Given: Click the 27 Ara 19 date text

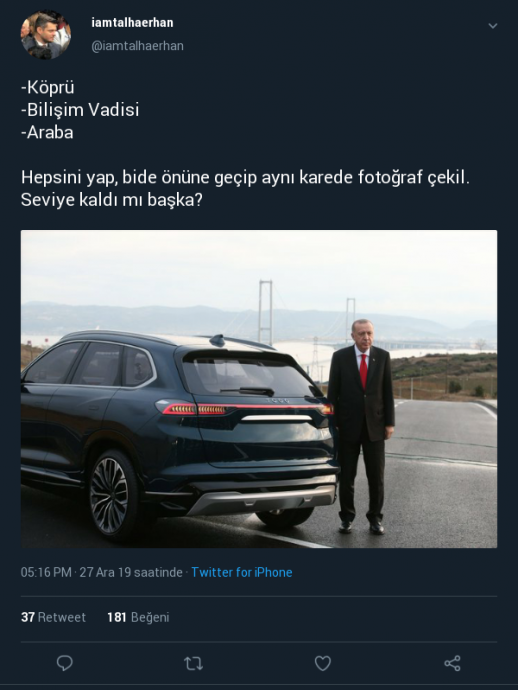Looking at the screenshot, I should click(x=105, y=572).
